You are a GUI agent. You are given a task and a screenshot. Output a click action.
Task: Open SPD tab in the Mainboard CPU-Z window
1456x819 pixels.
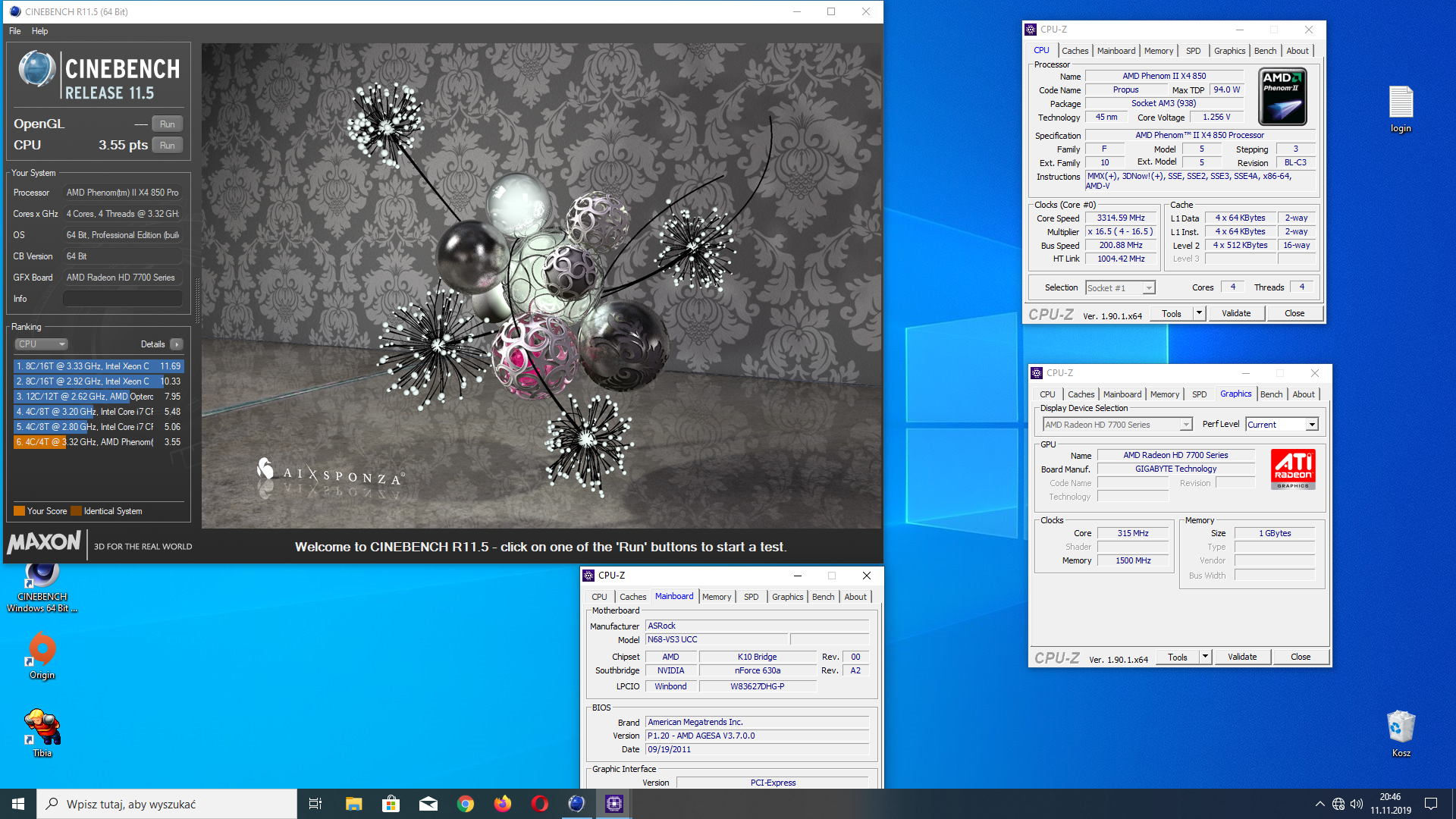751,597
